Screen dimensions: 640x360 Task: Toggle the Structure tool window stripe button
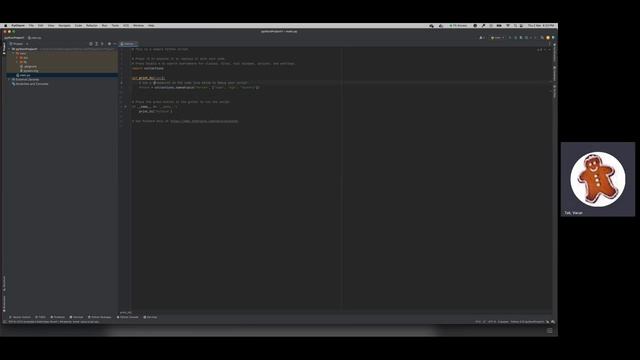4,283
